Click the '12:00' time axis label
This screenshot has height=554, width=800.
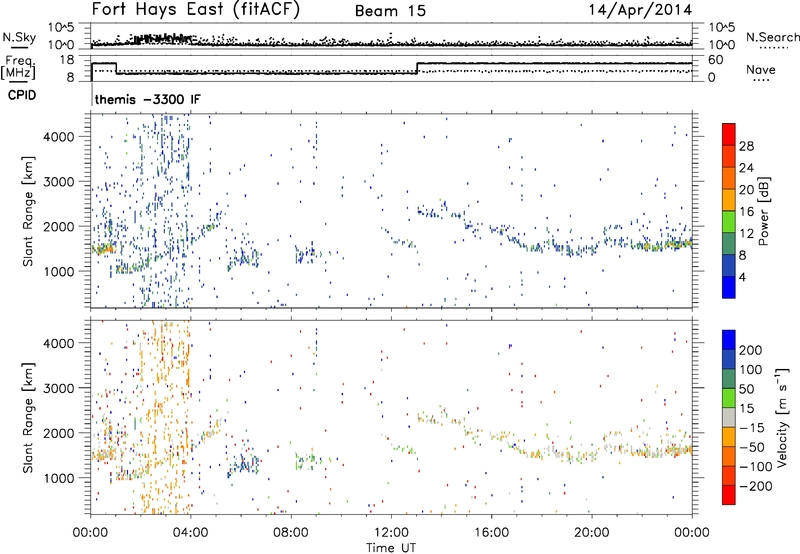(391, 533)
